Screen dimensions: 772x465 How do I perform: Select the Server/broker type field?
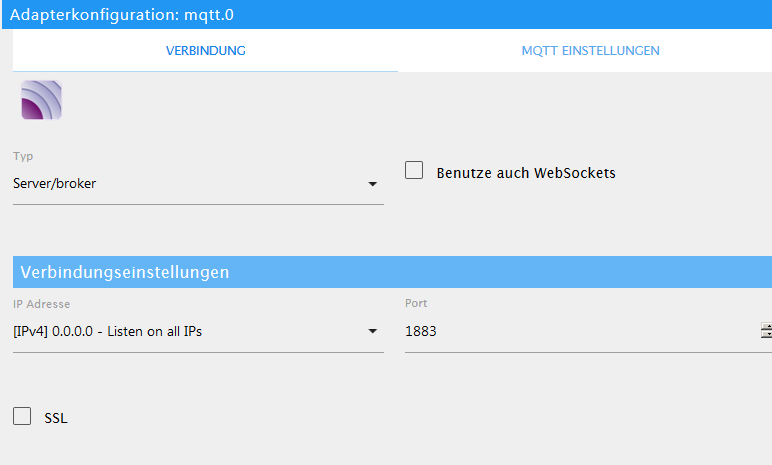(198, 184)
